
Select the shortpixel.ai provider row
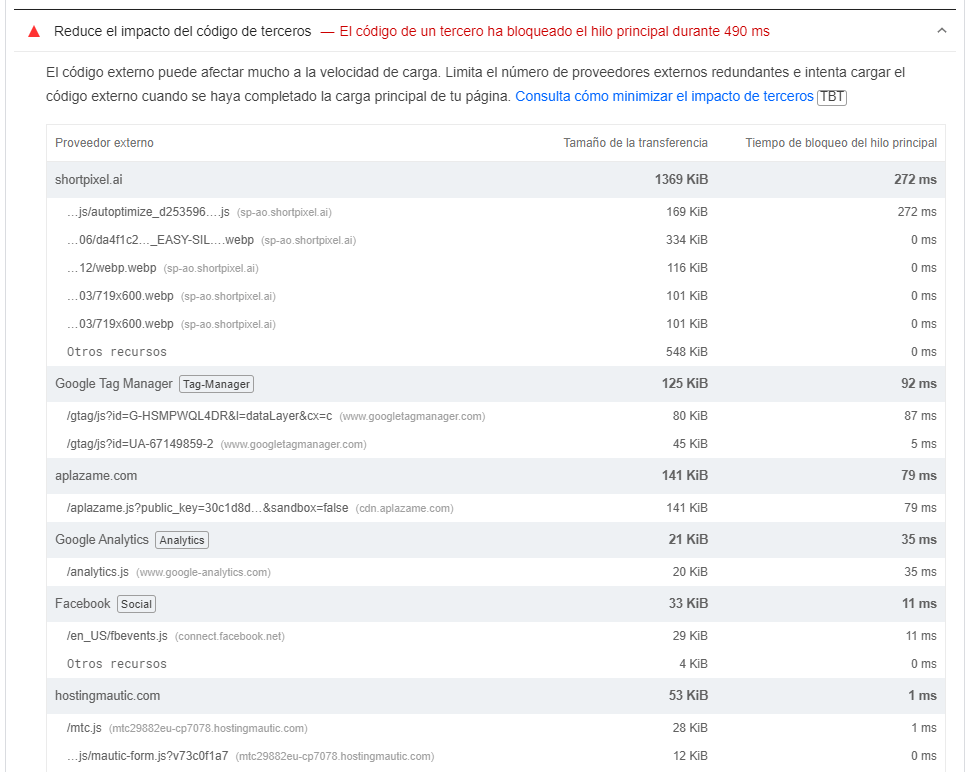click(495, 180)
